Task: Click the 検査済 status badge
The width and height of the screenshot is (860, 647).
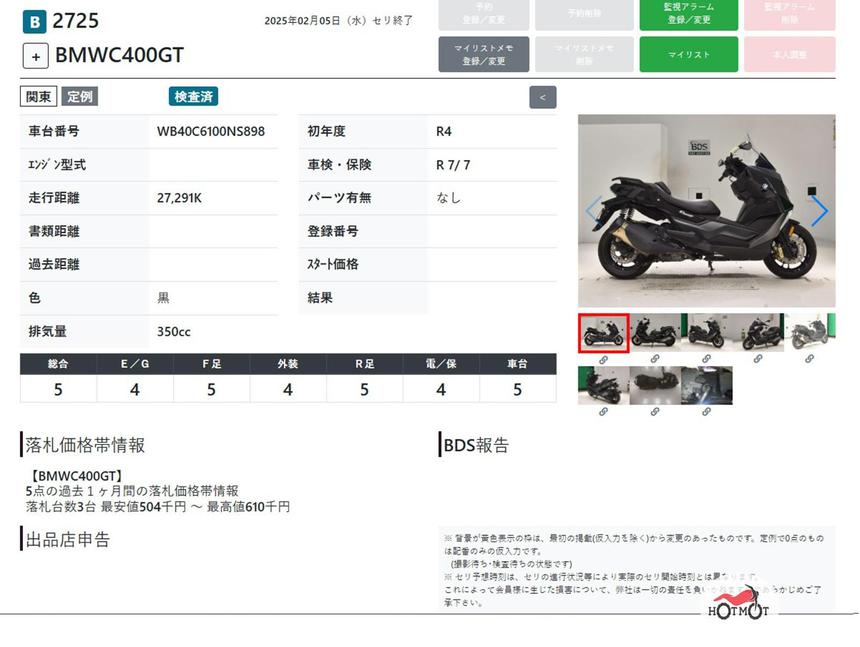Action: click(x=193, y=97)
